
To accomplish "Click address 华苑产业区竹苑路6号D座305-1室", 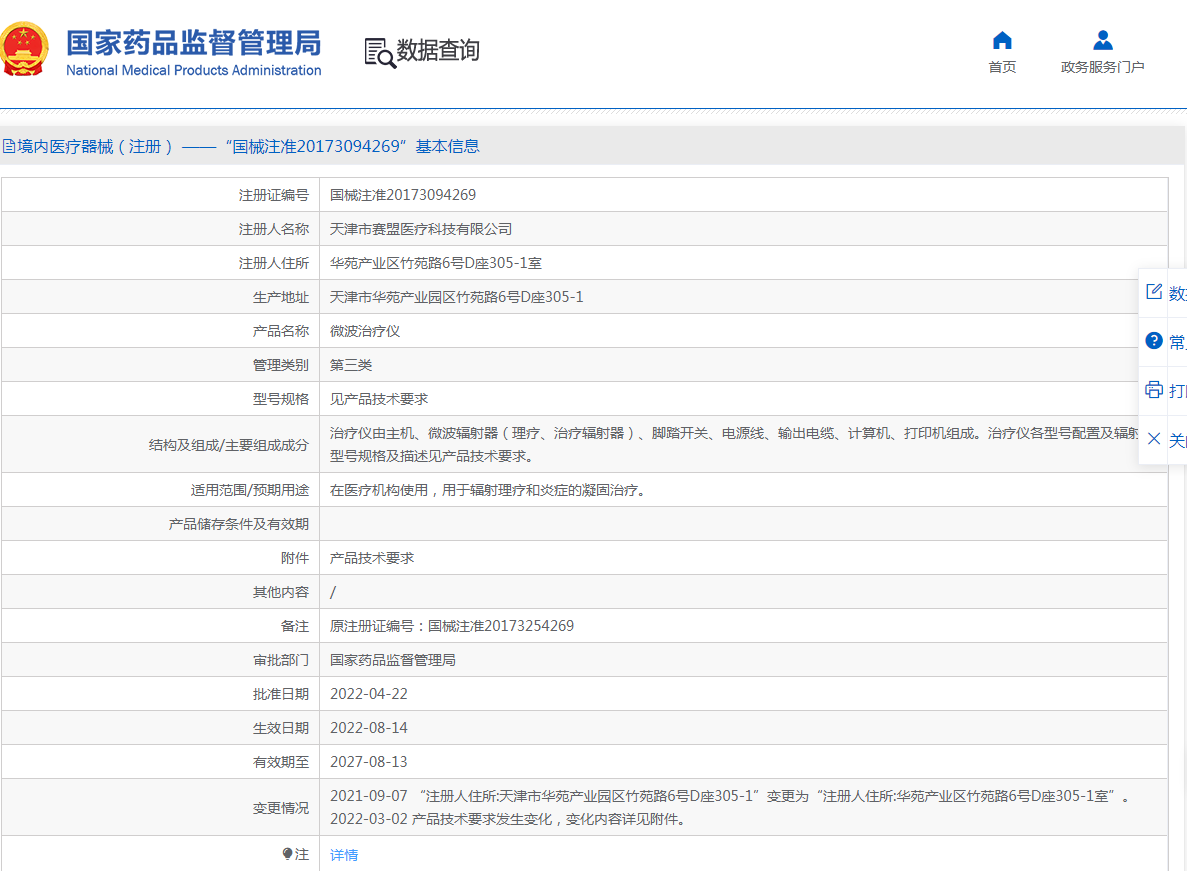I will pyautogui.click(x=435, y=263).
